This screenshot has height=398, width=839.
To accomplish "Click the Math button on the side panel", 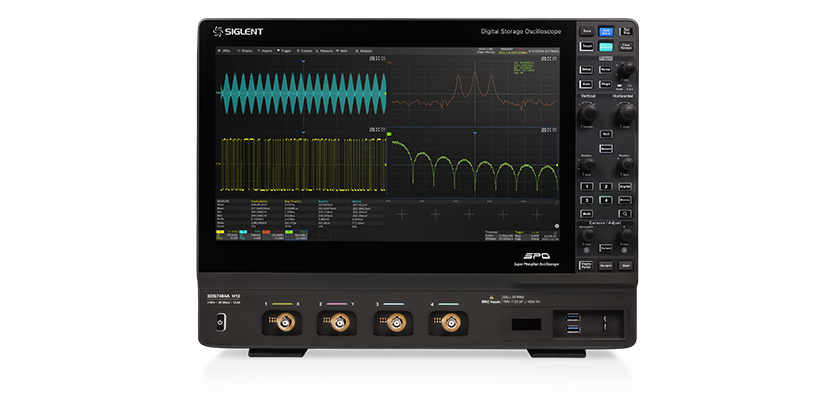I will [587, 213].
